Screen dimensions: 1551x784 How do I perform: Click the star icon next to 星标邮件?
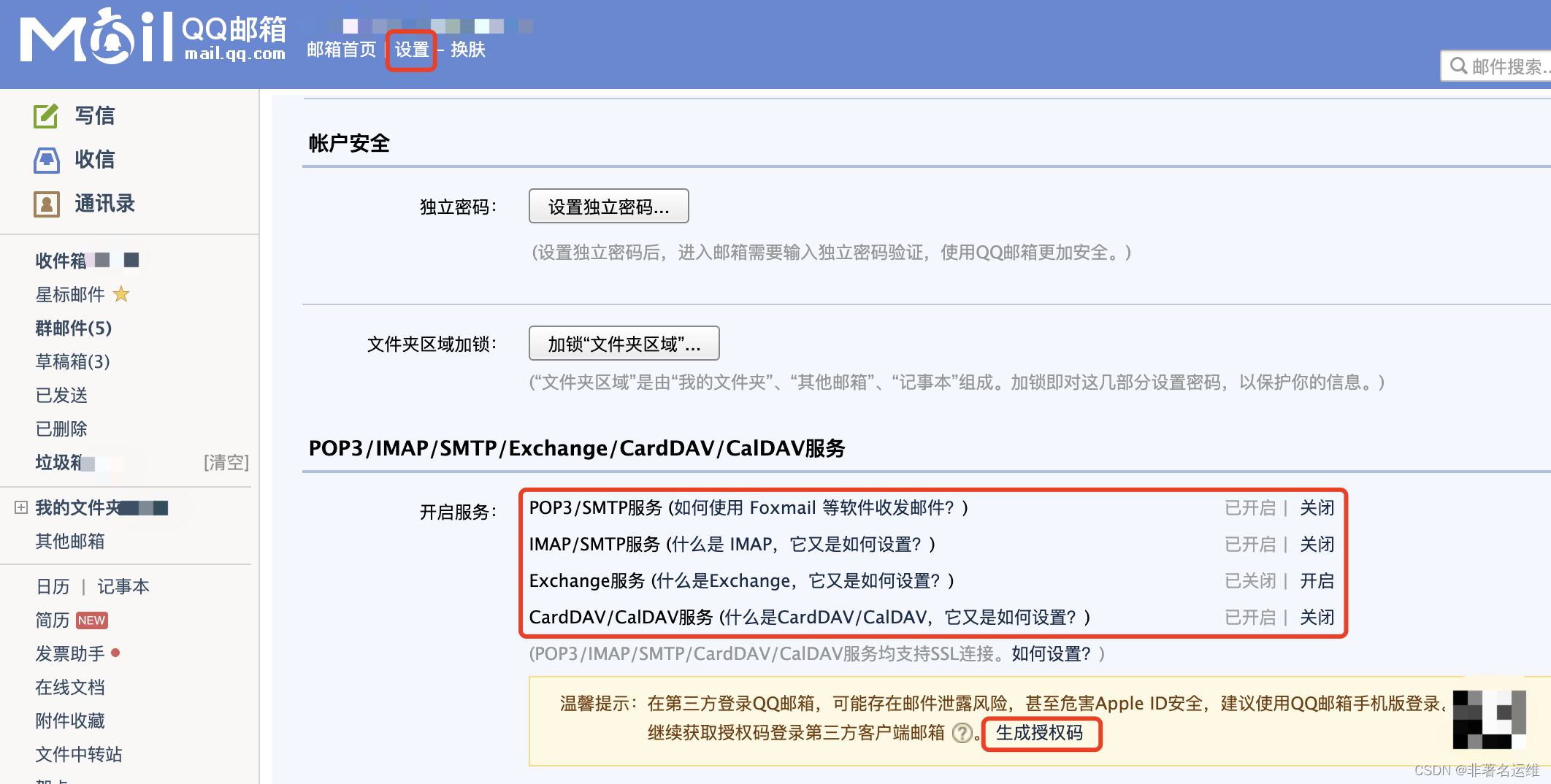tap(121, 294)
